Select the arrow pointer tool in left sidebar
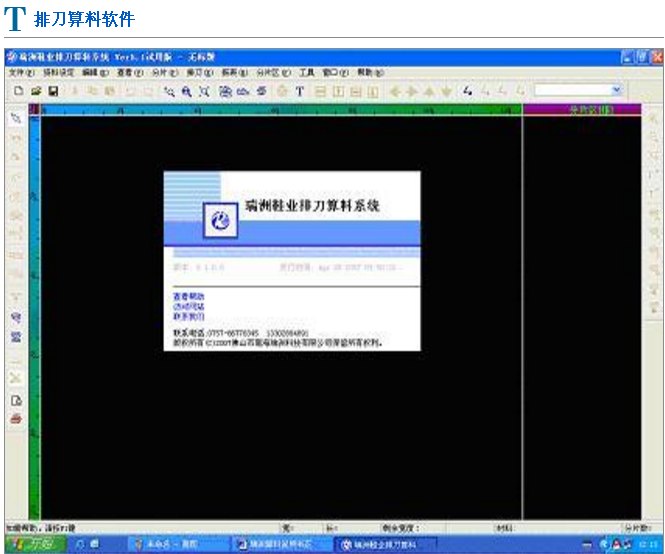Viewport: 665px width, 554px height. tap(16, 118)
